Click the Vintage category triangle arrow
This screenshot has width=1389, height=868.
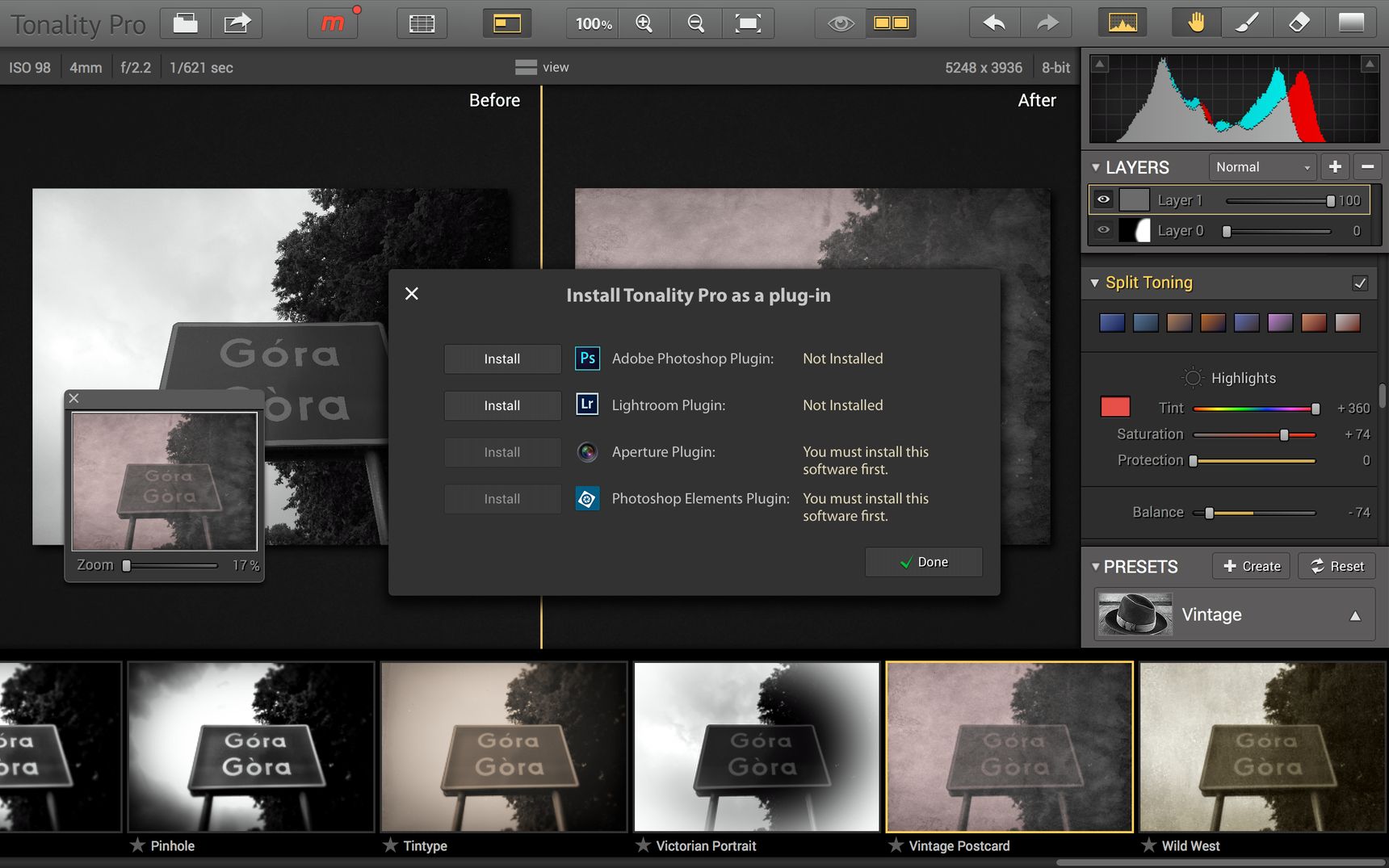1355,615
